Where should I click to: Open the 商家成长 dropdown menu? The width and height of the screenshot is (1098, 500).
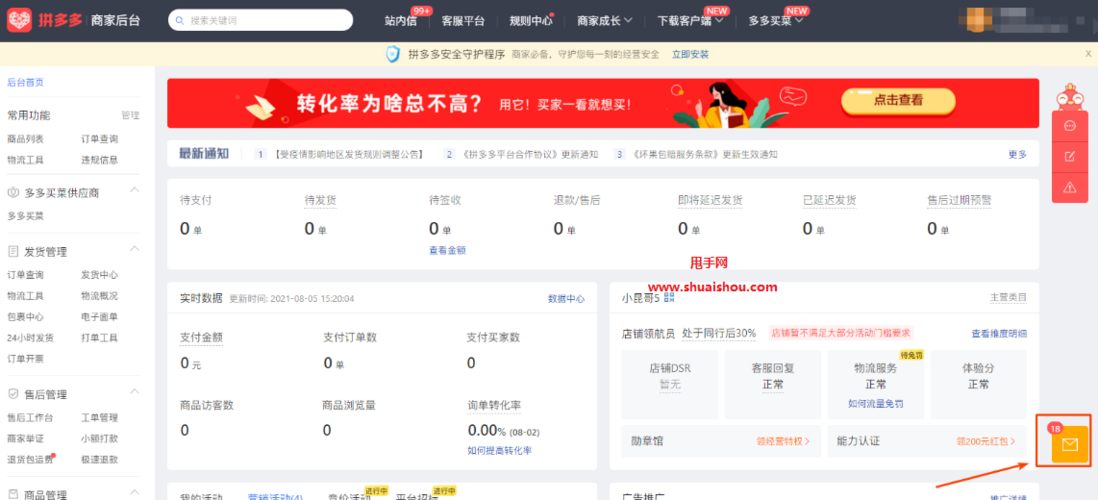point(605,21)
